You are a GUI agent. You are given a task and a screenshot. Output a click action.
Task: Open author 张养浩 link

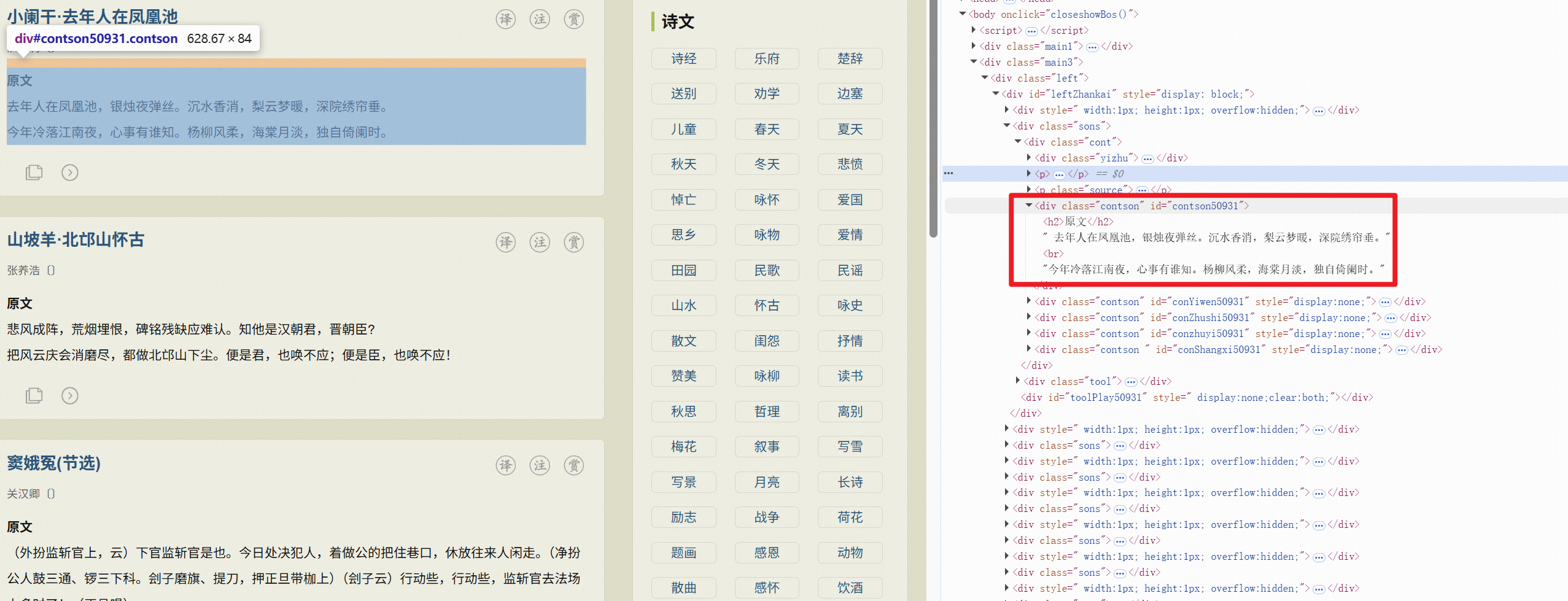(23, 270)
